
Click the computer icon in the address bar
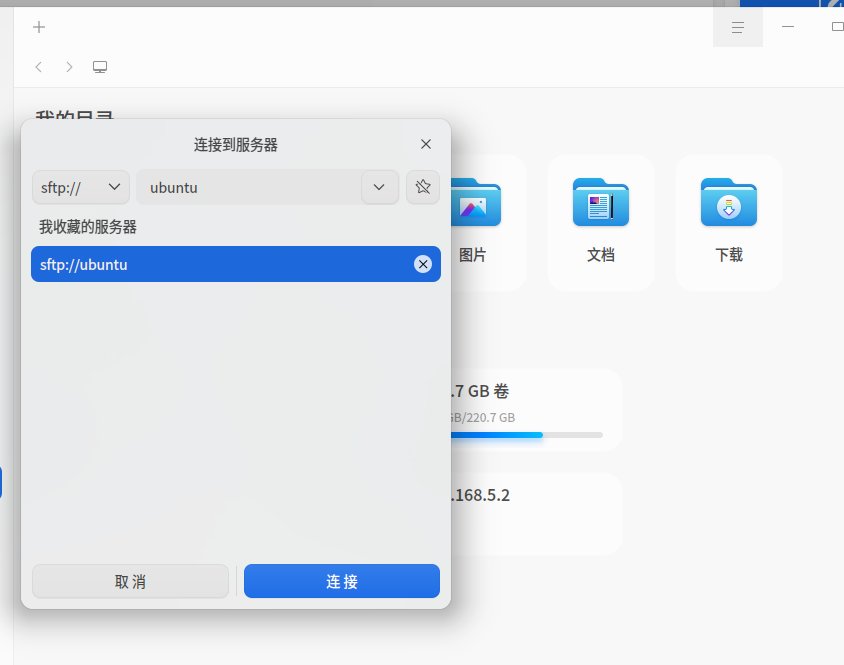point(100,67)
